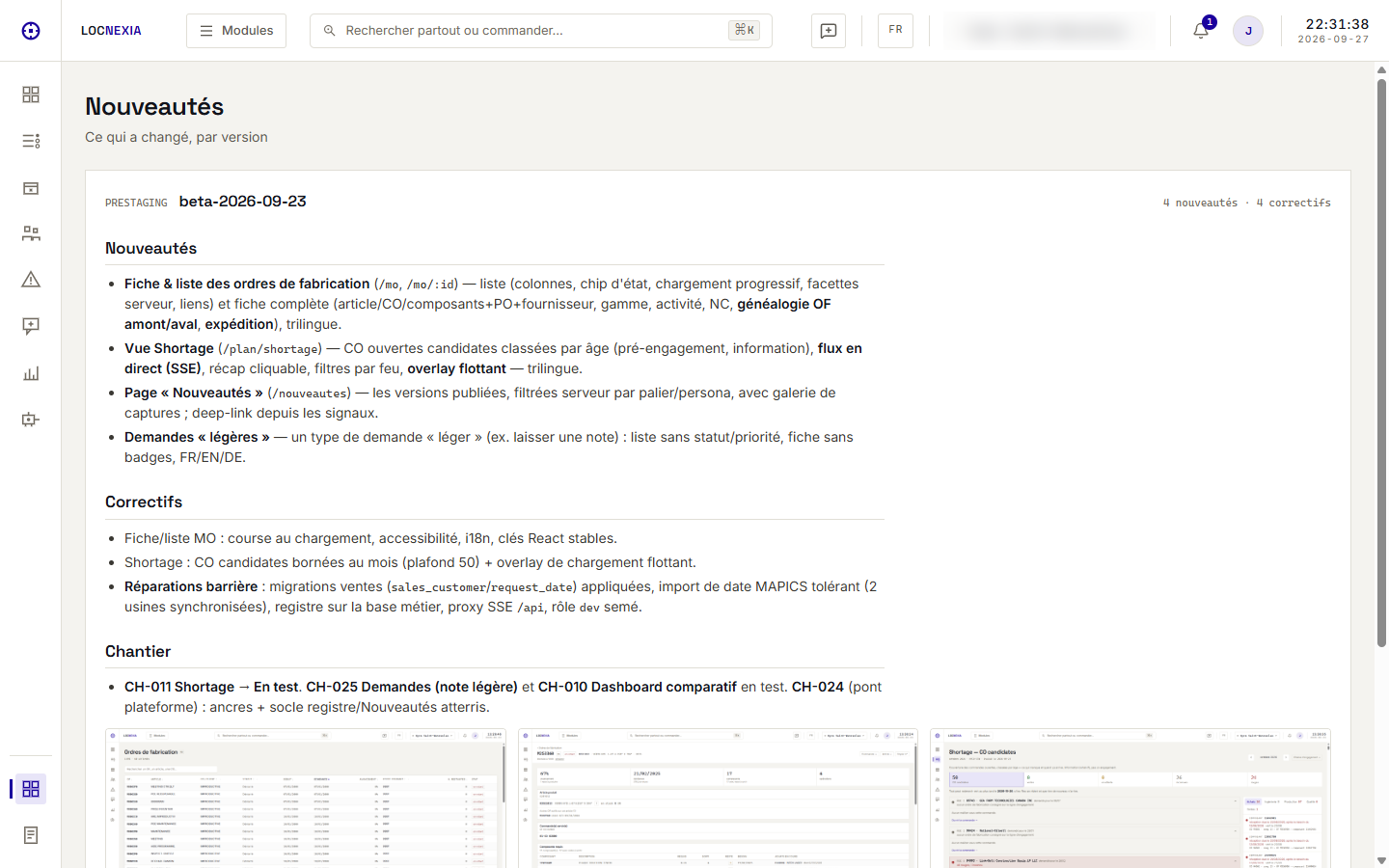Open the list settings sidebar icon
The width and height of the screenshot is (1389, 868).
coord(31,141)
